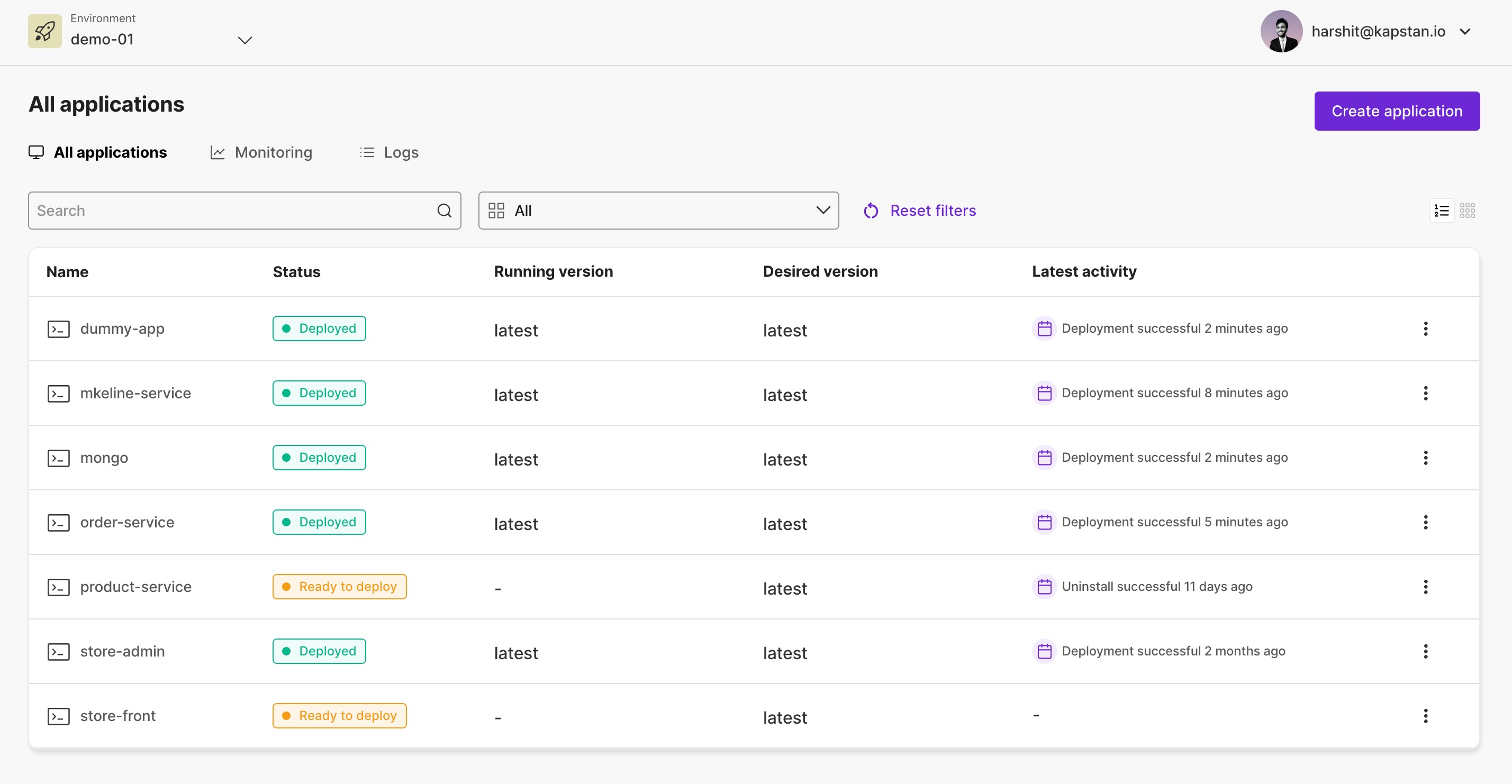This screenshot has width=1512, height=784.
Task: Click the list icon on Logs tab
Action: (x=367, y=152)
